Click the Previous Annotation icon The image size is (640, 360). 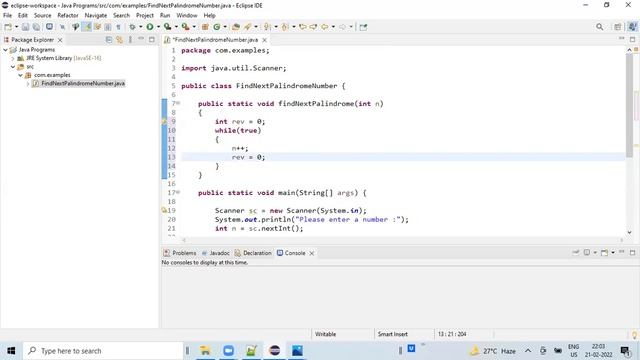pos(285,27)
